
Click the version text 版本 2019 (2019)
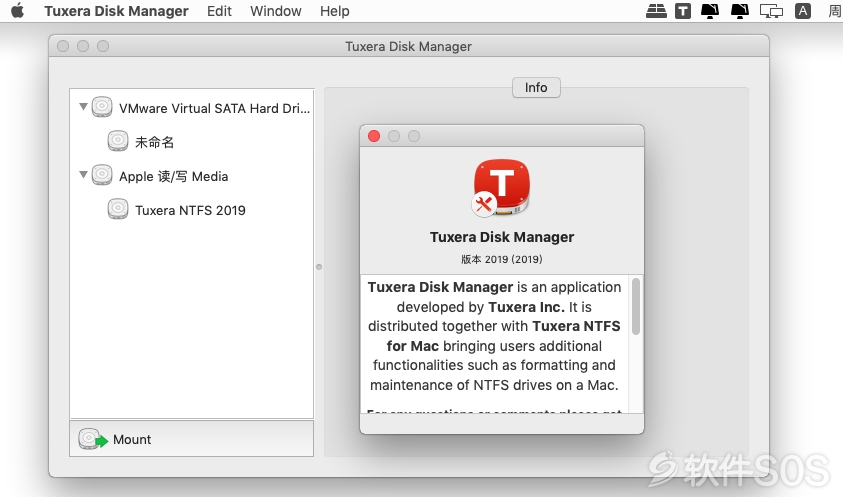(x=502, y=259)
